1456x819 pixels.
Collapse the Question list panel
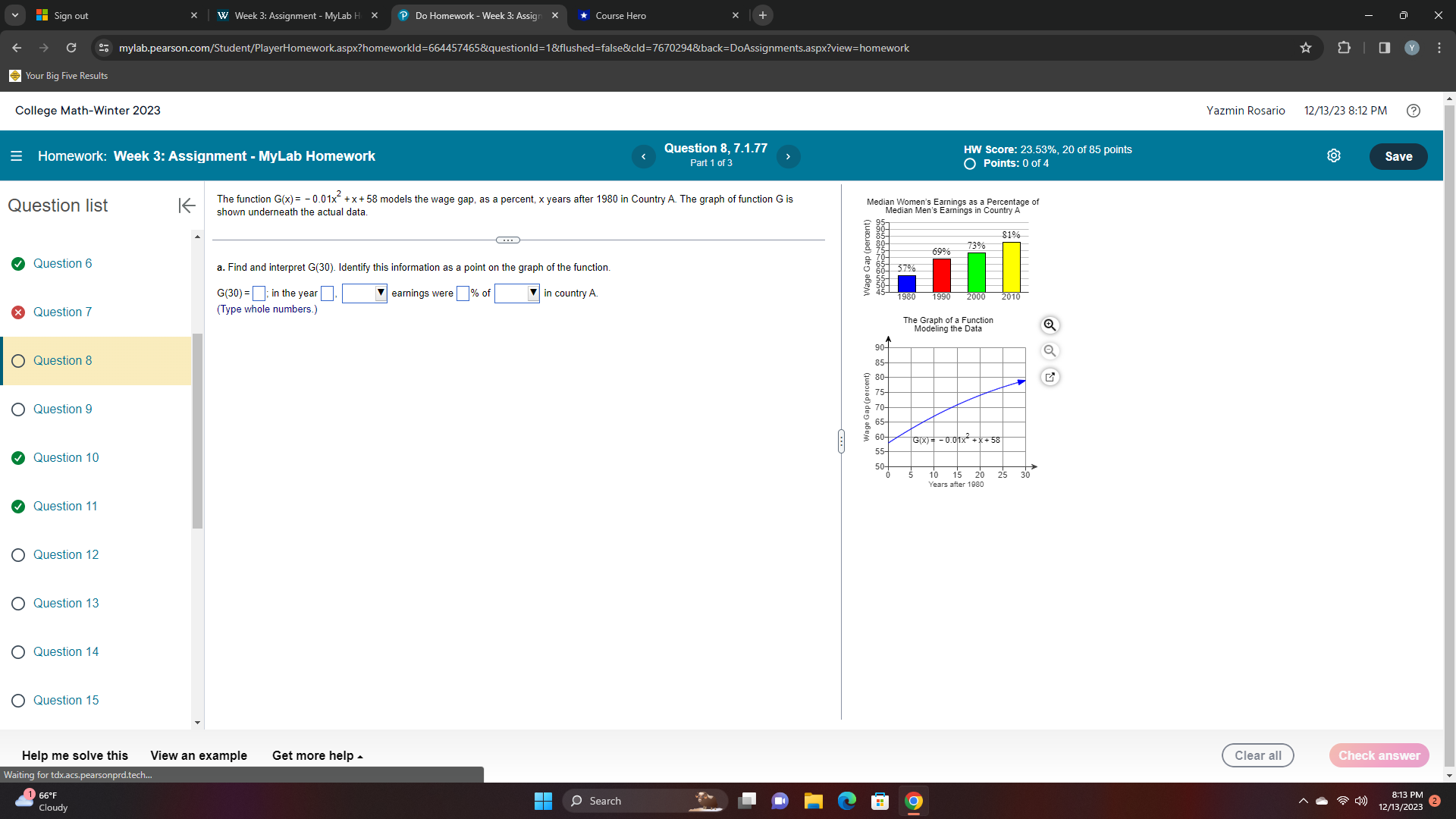tap(187, 206)
